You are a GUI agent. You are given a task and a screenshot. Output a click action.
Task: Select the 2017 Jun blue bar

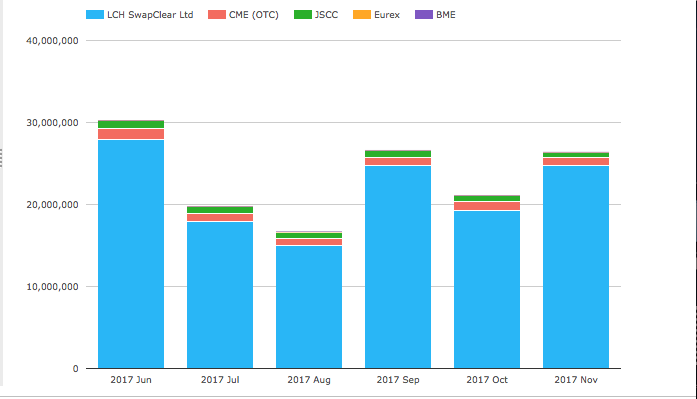click(131, 254)
